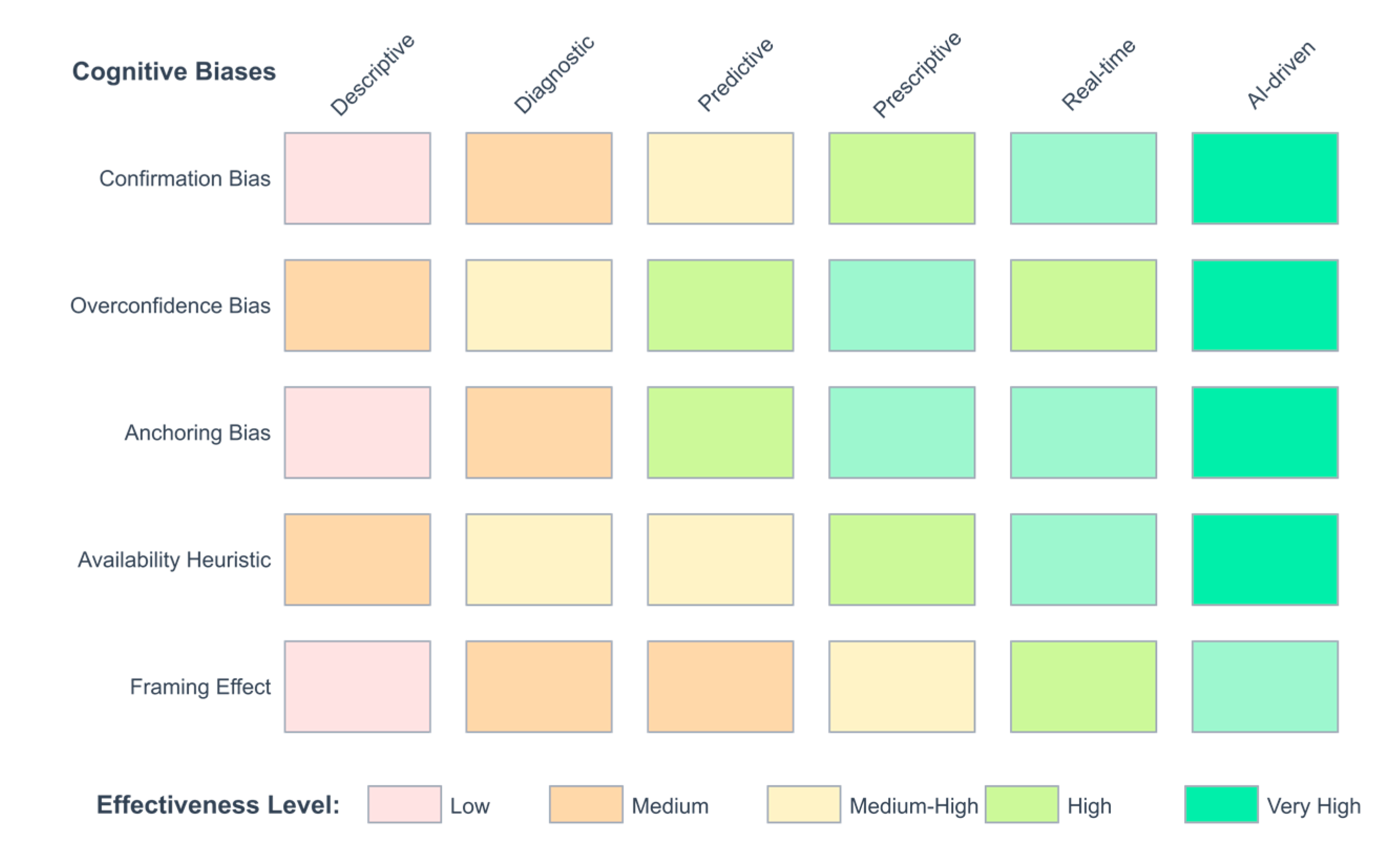
Task: Select the Prescriptive column header
Action: pos(917,74)
